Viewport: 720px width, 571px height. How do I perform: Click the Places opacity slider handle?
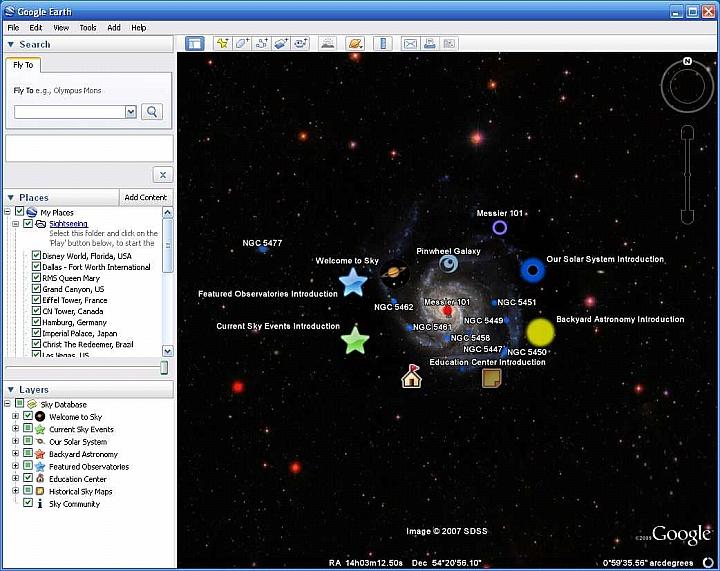[164, 368]
